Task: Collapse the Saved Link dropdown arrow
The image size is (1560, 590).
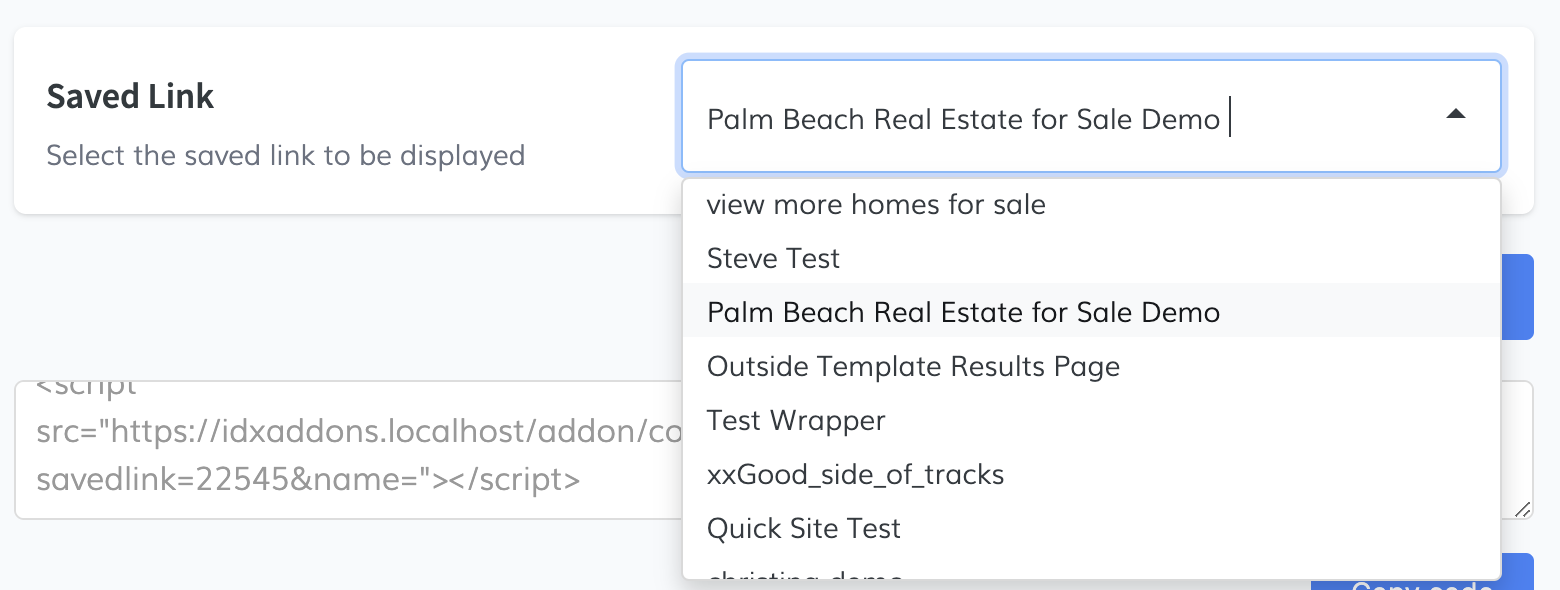Action: (1456, 115)
